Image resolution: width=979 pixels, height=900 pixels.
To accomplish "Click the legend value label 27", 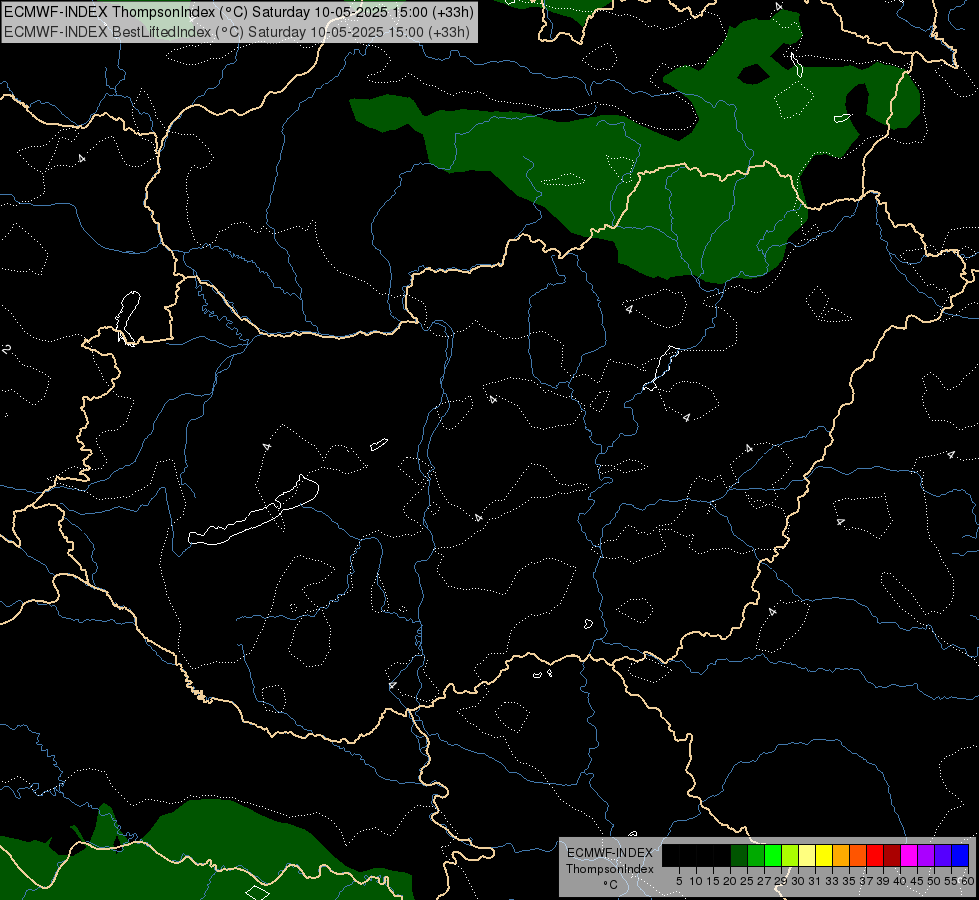I will click(764, 881).
